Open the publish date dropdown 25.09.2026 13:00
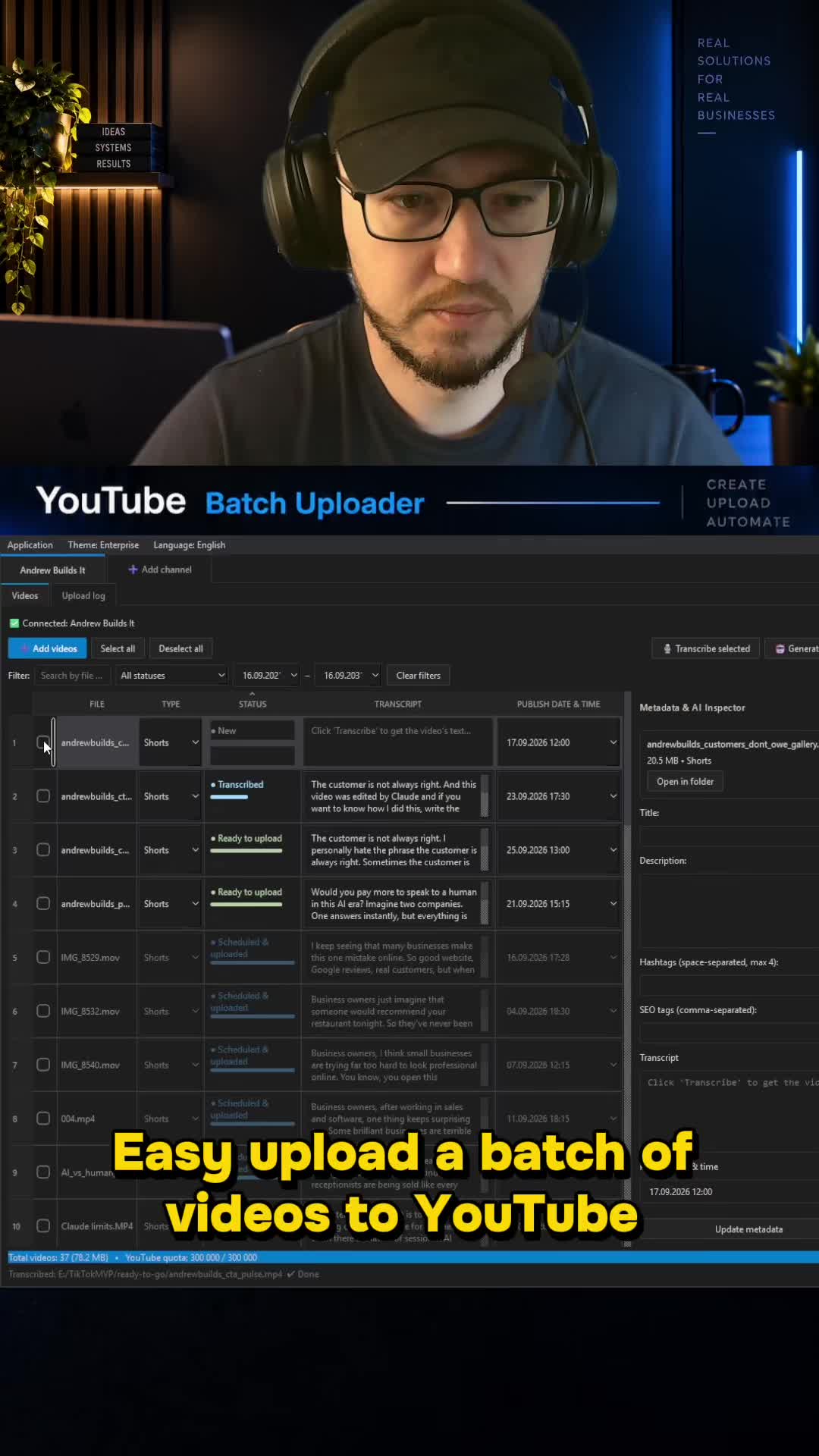 click(x=560, y=850)
